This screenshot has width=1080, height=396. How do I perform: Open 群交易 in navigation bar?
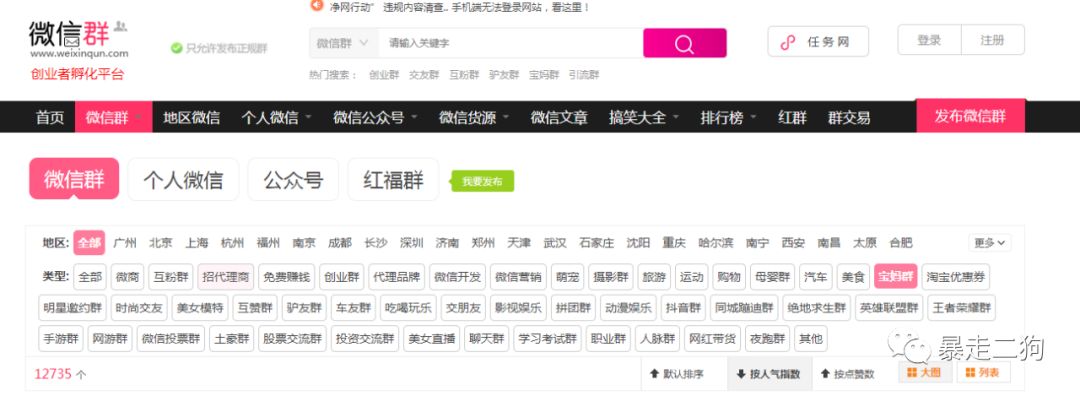tap(849, 118)
